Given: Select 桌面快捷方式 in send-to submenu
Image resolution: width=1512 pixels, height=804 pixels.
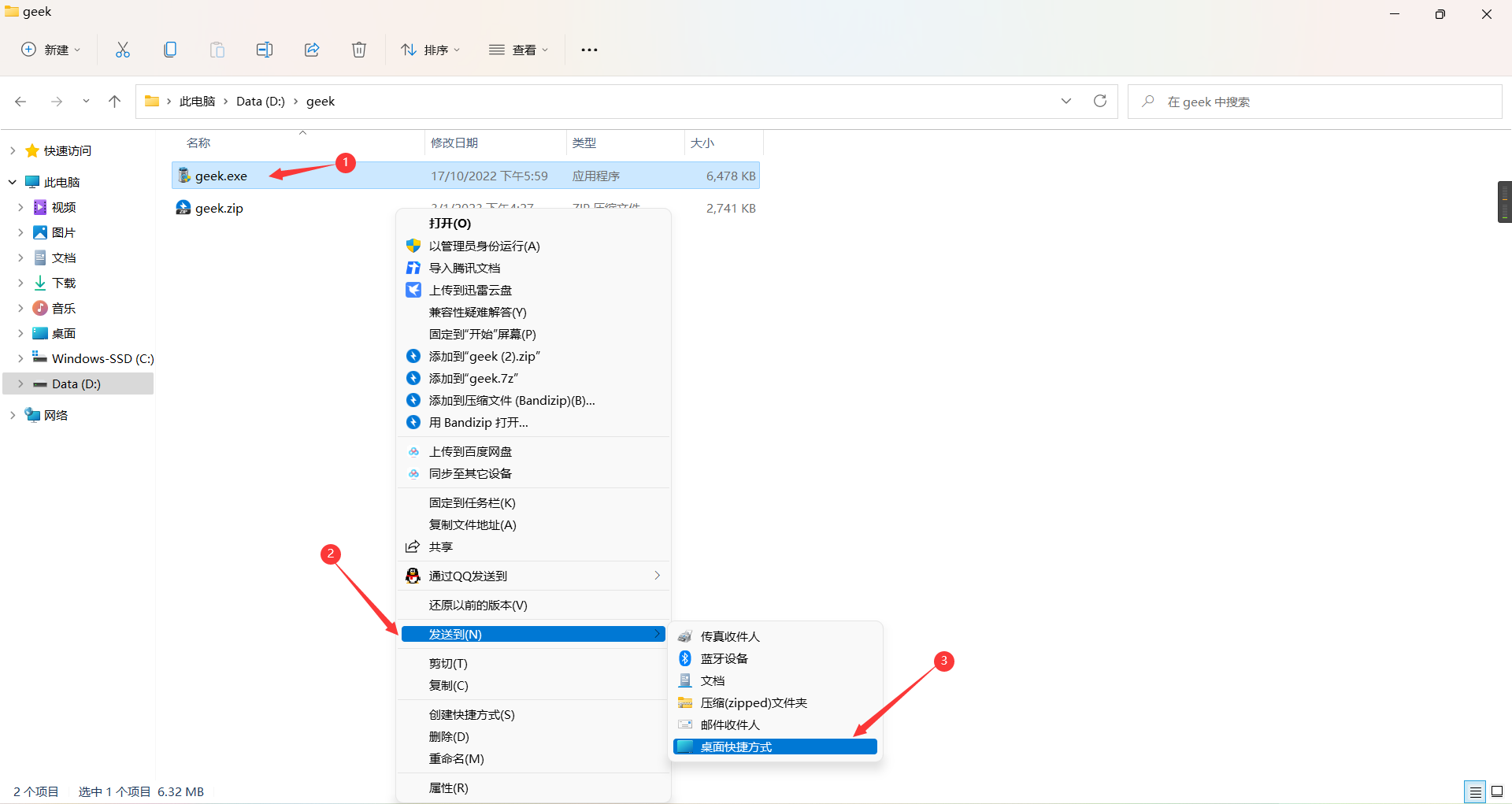Looking at the screenshot, I should (775, 747).
